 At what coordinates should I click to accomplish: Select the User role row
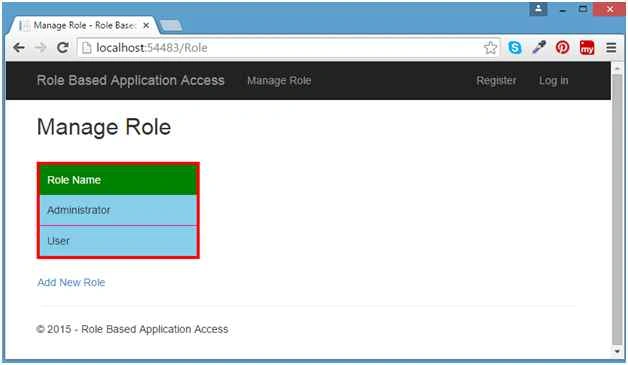click(118, 241)
